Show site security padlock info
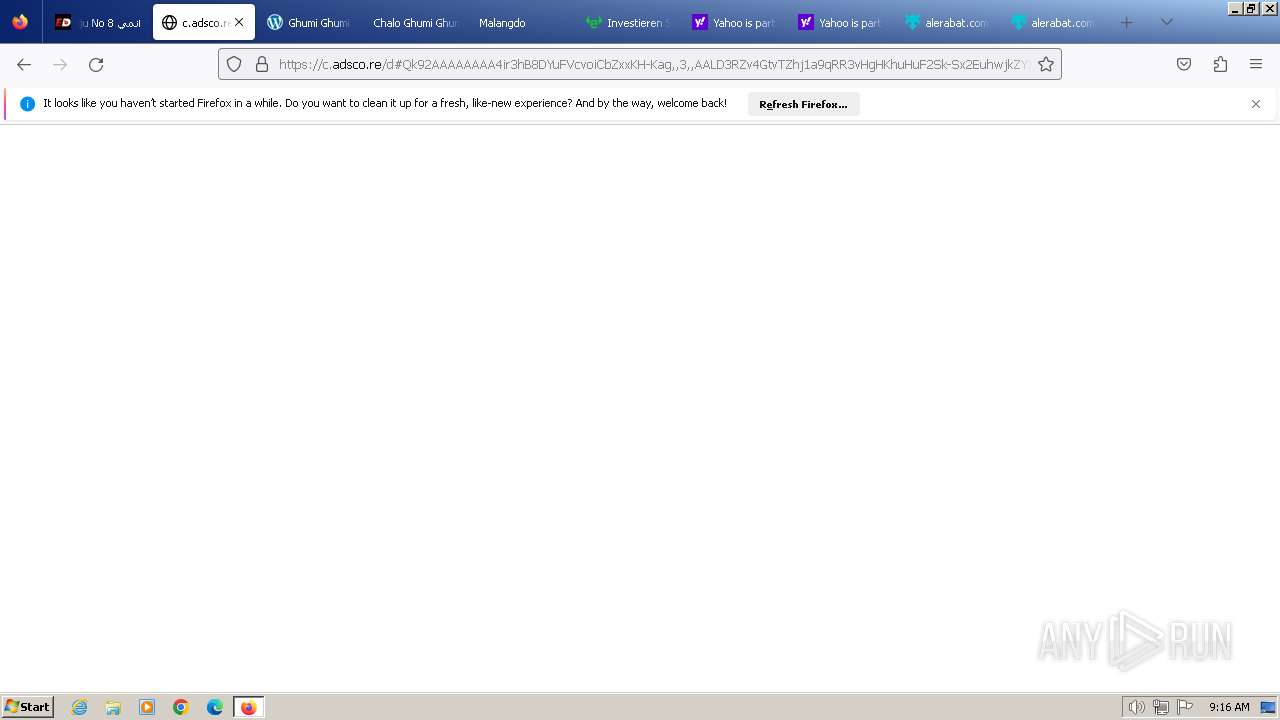The height and width of the screenshot is (720, 1280). coord(262,64)
